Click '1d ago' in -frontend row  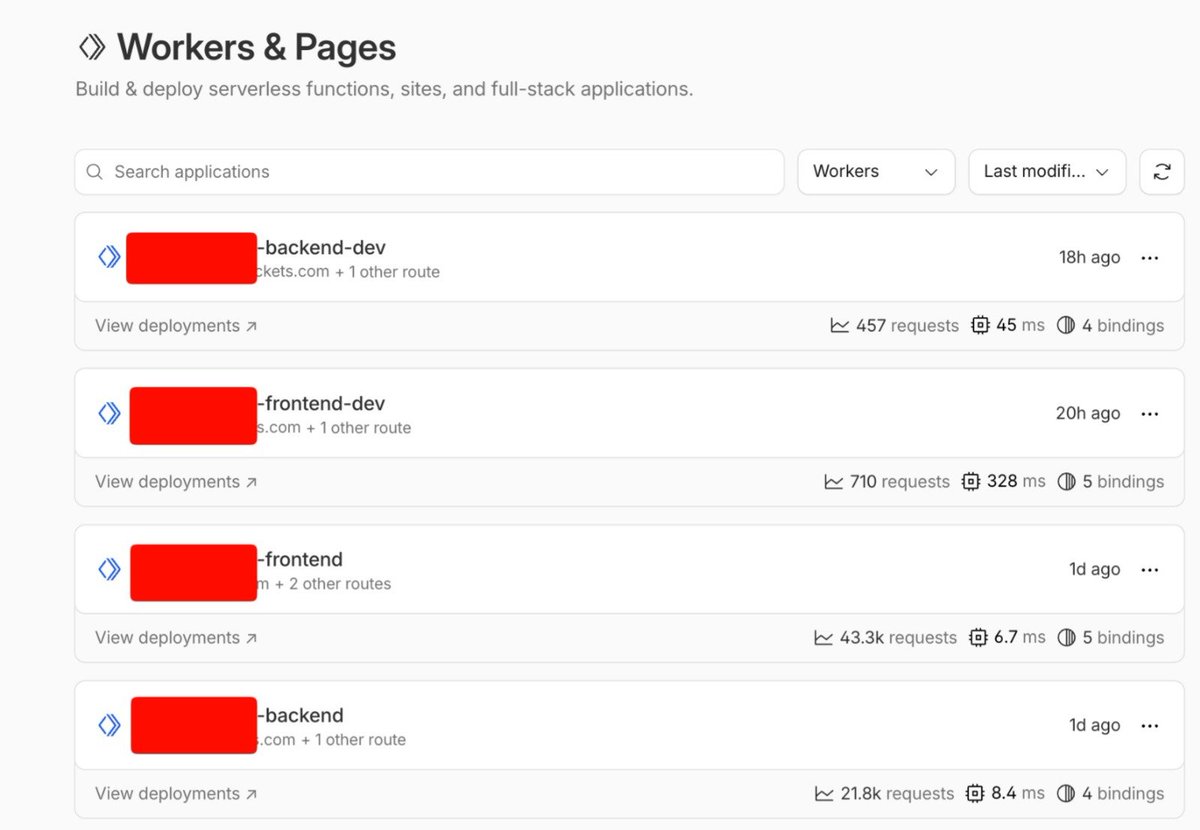pos(1094,570)
